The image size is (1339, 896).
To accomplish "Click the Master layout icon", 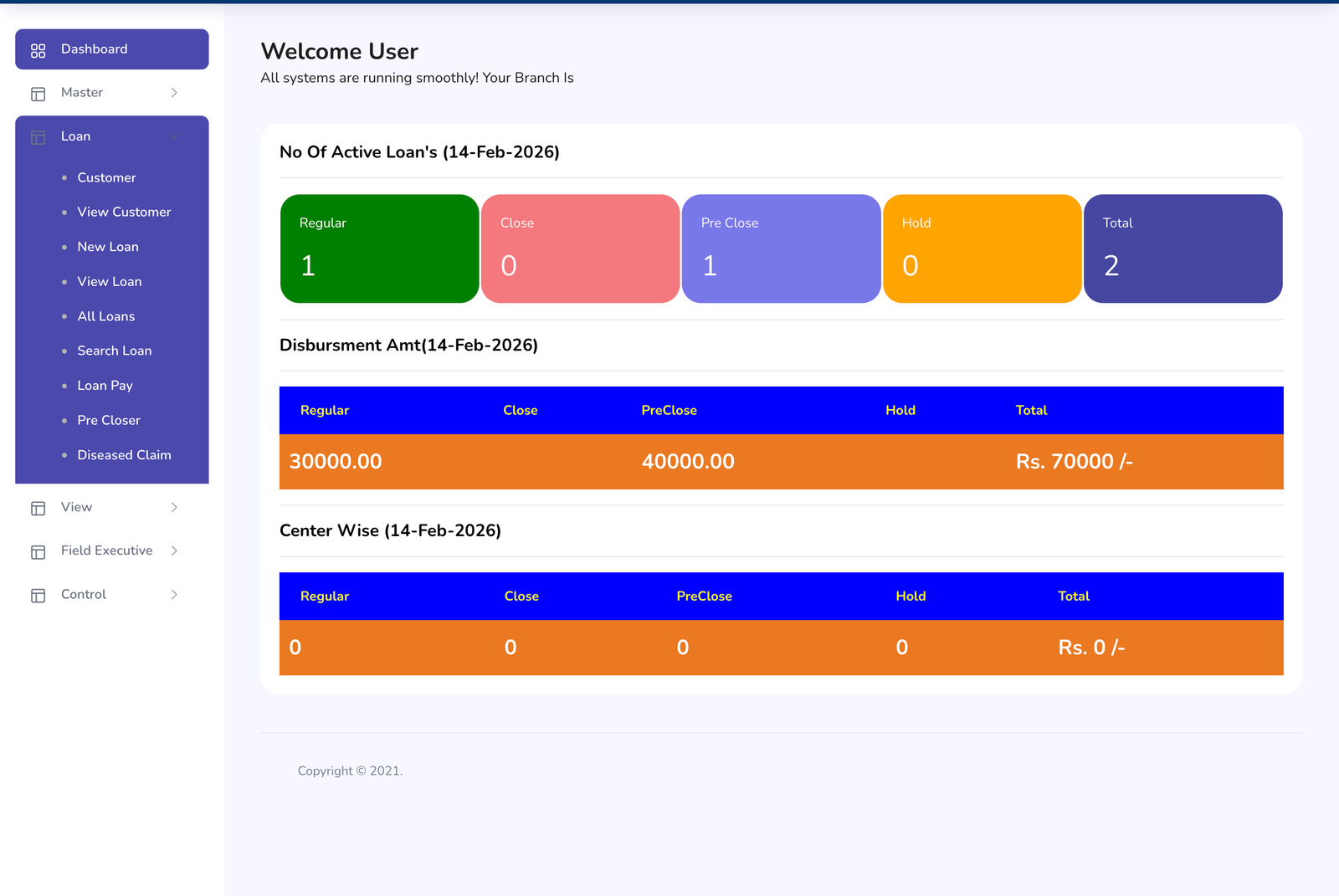I will tap(38, 94).
